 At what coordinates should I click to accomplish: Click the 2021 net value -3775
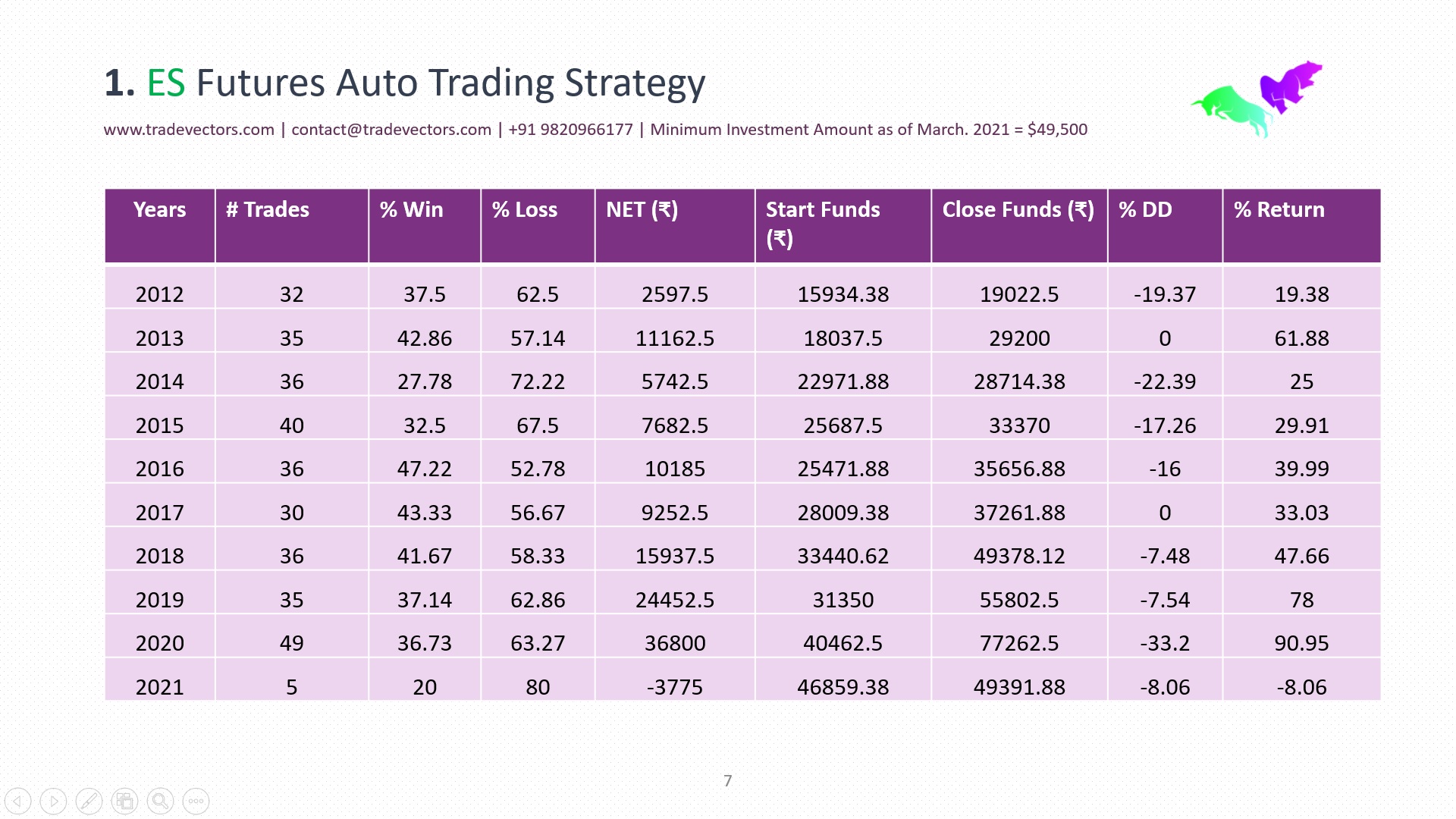[x=674, y=687]
